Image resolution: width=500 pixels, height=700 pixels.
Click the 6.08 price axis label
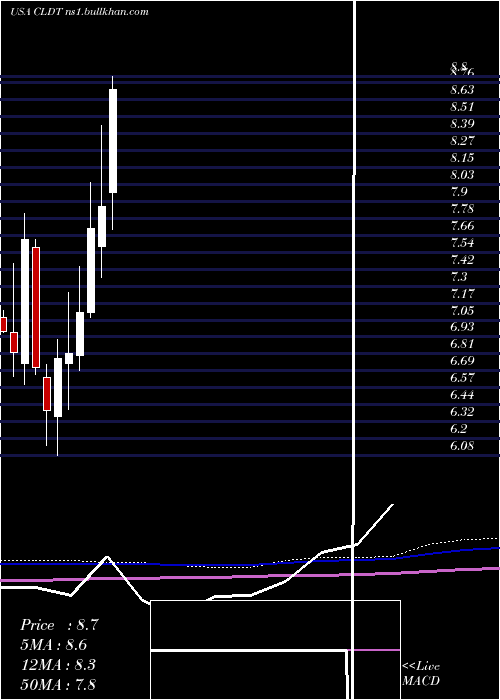pos(462,446)
